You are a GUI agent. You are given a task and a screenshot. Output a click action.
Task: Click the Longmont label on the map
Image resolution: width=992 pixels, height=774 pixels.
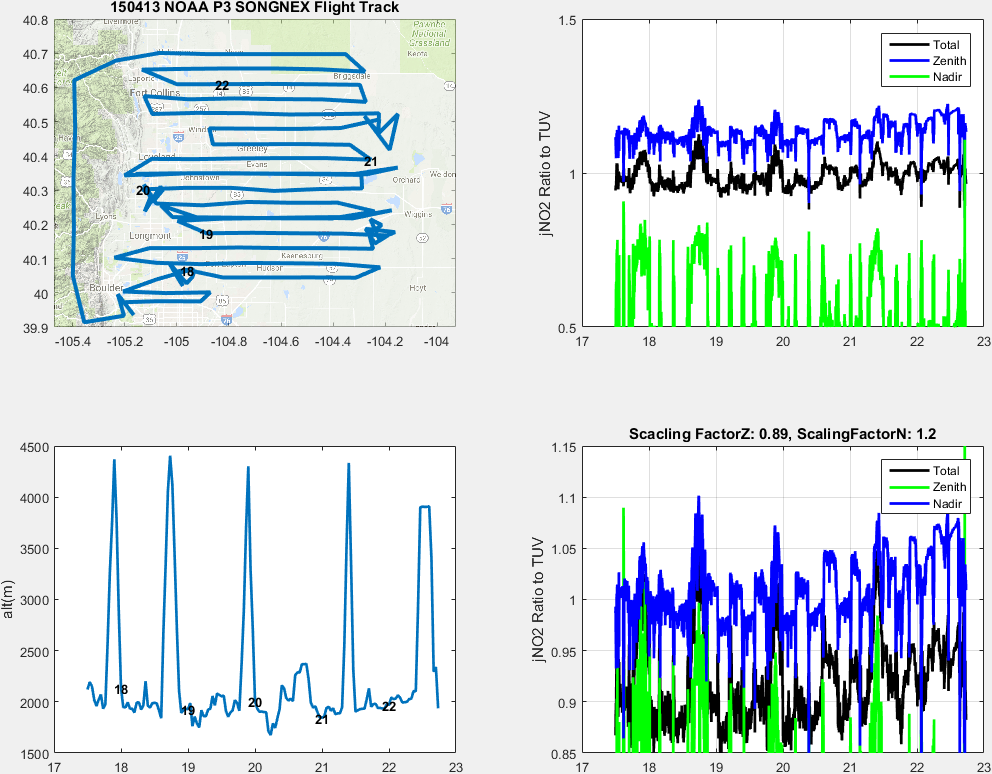pos(150,236)
